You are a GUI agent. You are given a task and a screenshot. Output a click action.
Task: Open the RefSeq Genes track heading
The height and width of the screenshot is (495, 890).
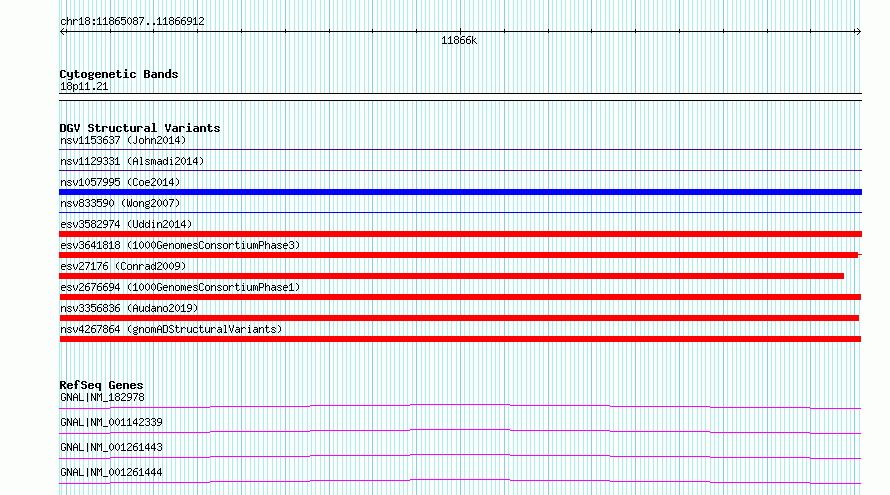(101, 385)
